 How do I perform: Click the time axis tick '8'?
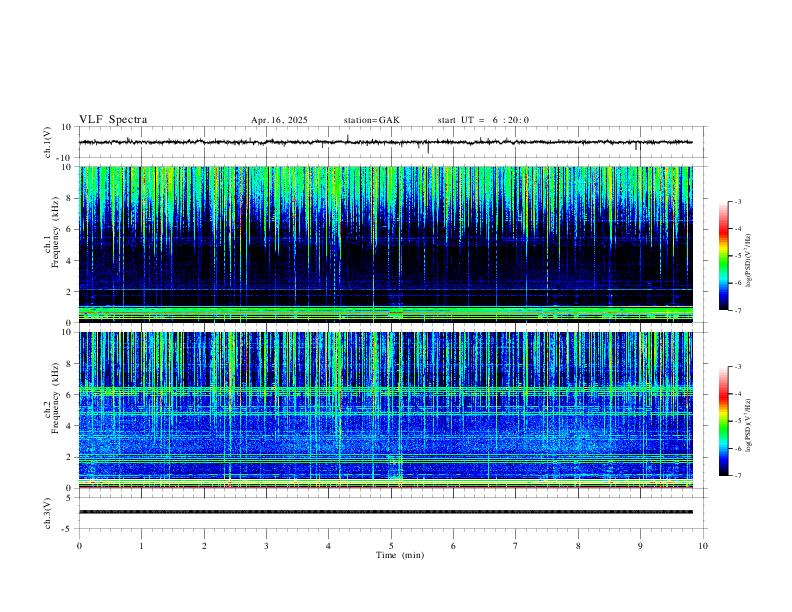[578, 546]
